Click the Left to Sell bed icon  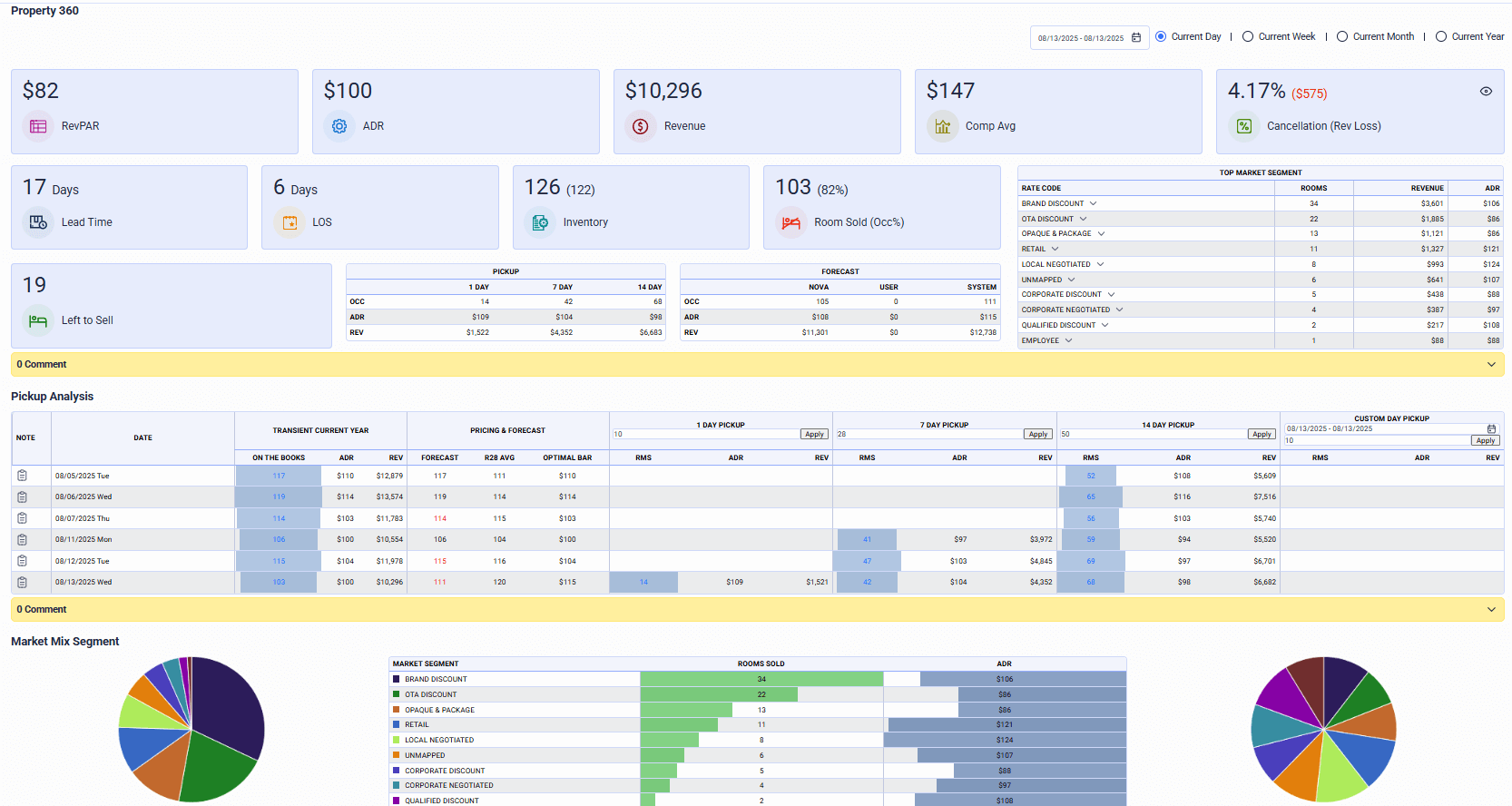[x=38, y=320]
